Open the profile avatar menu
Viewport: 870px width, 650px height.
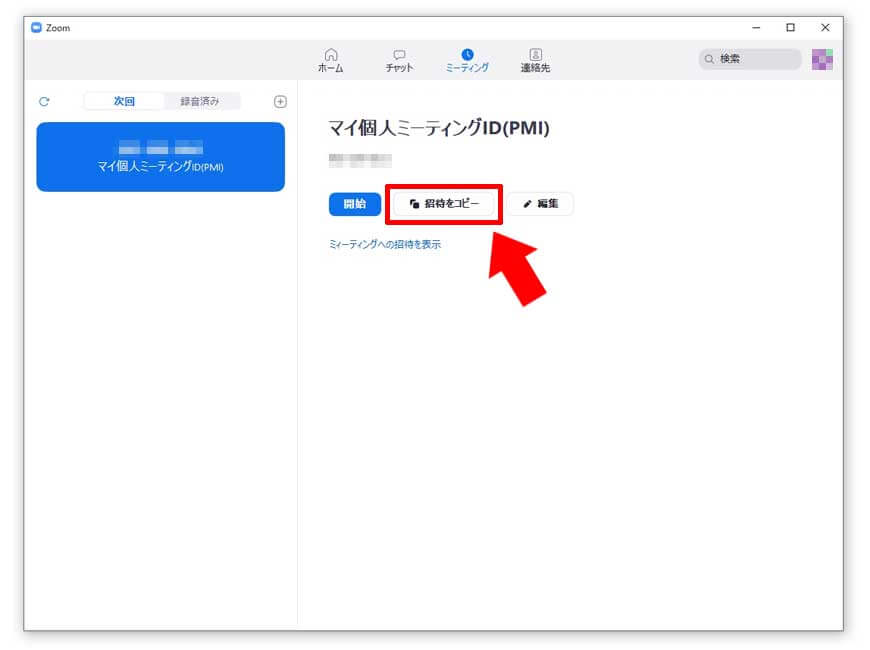822,59
